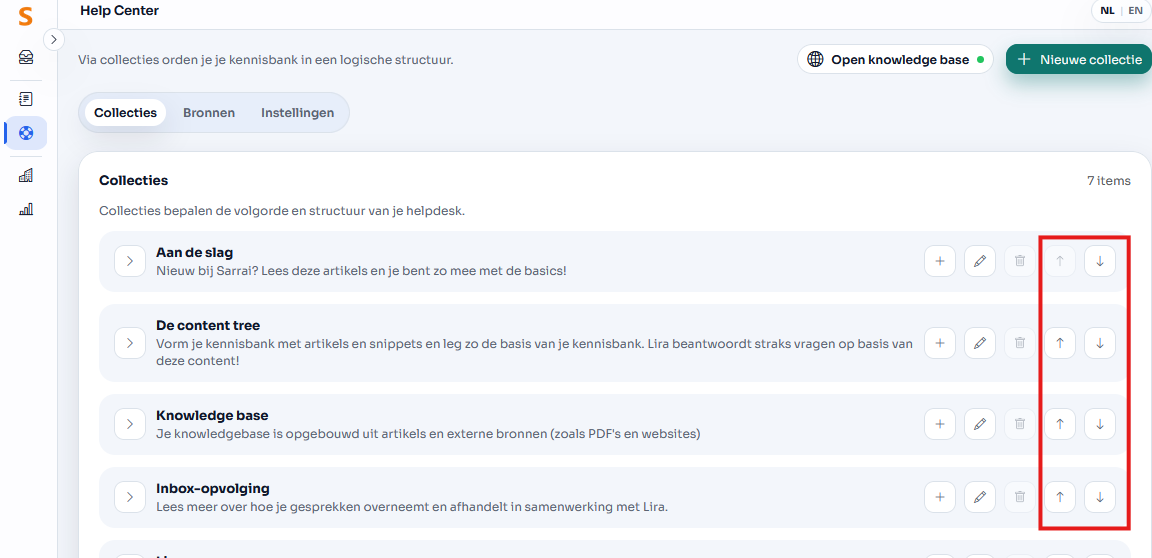Select the lifebuoy Help Center sidebar icon
This screenshot has height=558, width=1152.
[x=26, y=134]
